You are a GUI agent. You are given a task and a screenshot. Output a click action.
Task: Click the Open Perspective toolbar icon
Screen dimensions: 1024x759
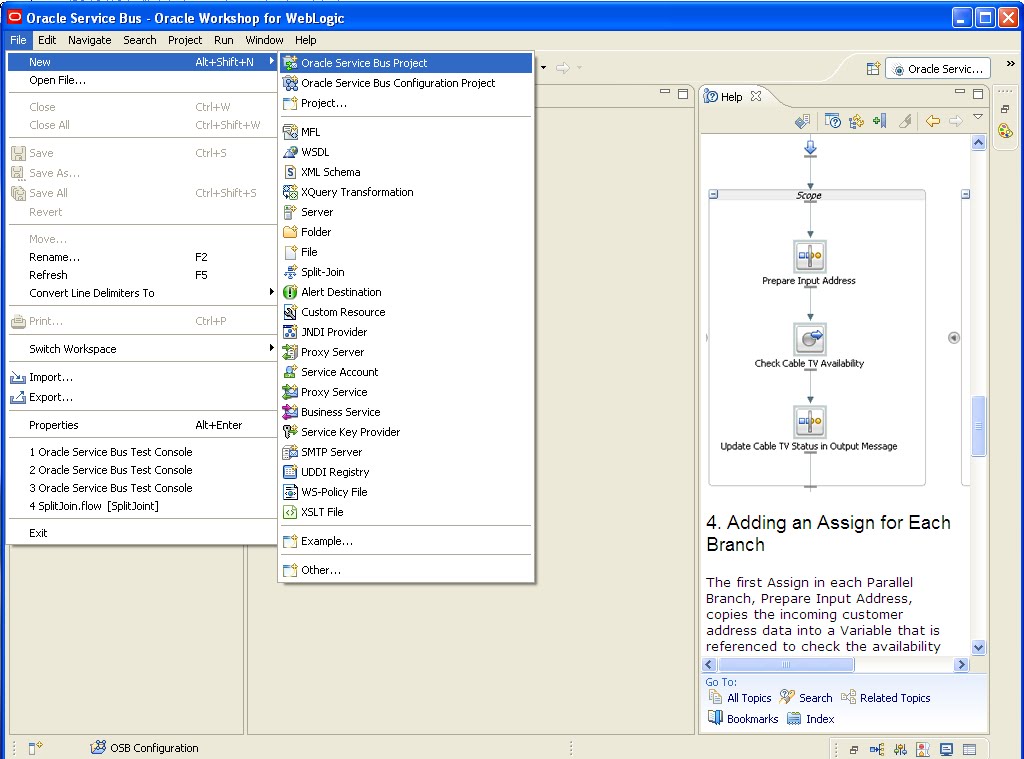pyautogui.click(x=873, y=69)
